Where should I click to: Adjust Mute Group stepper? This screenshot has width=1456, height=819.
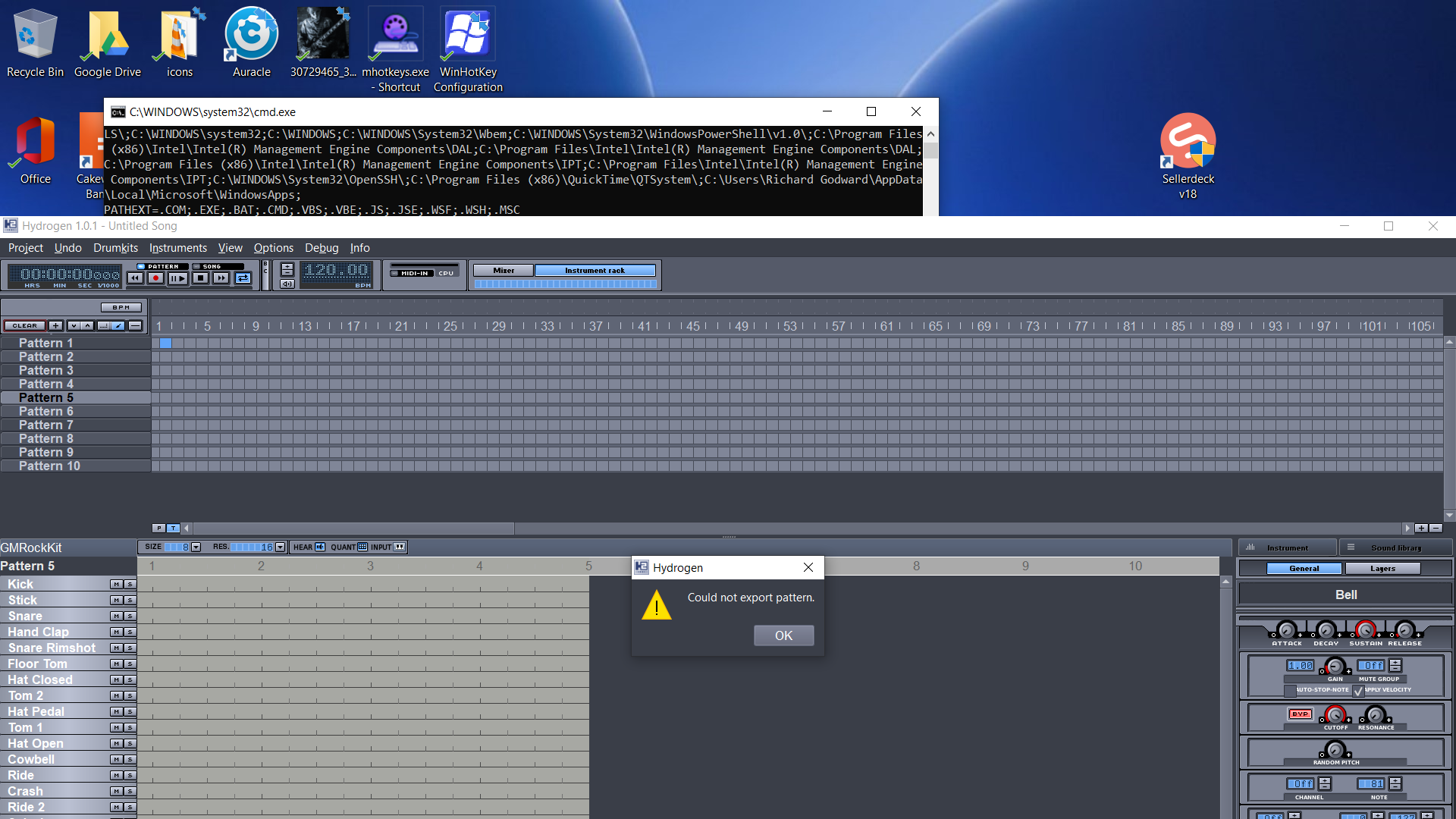tap(1395, 665)
